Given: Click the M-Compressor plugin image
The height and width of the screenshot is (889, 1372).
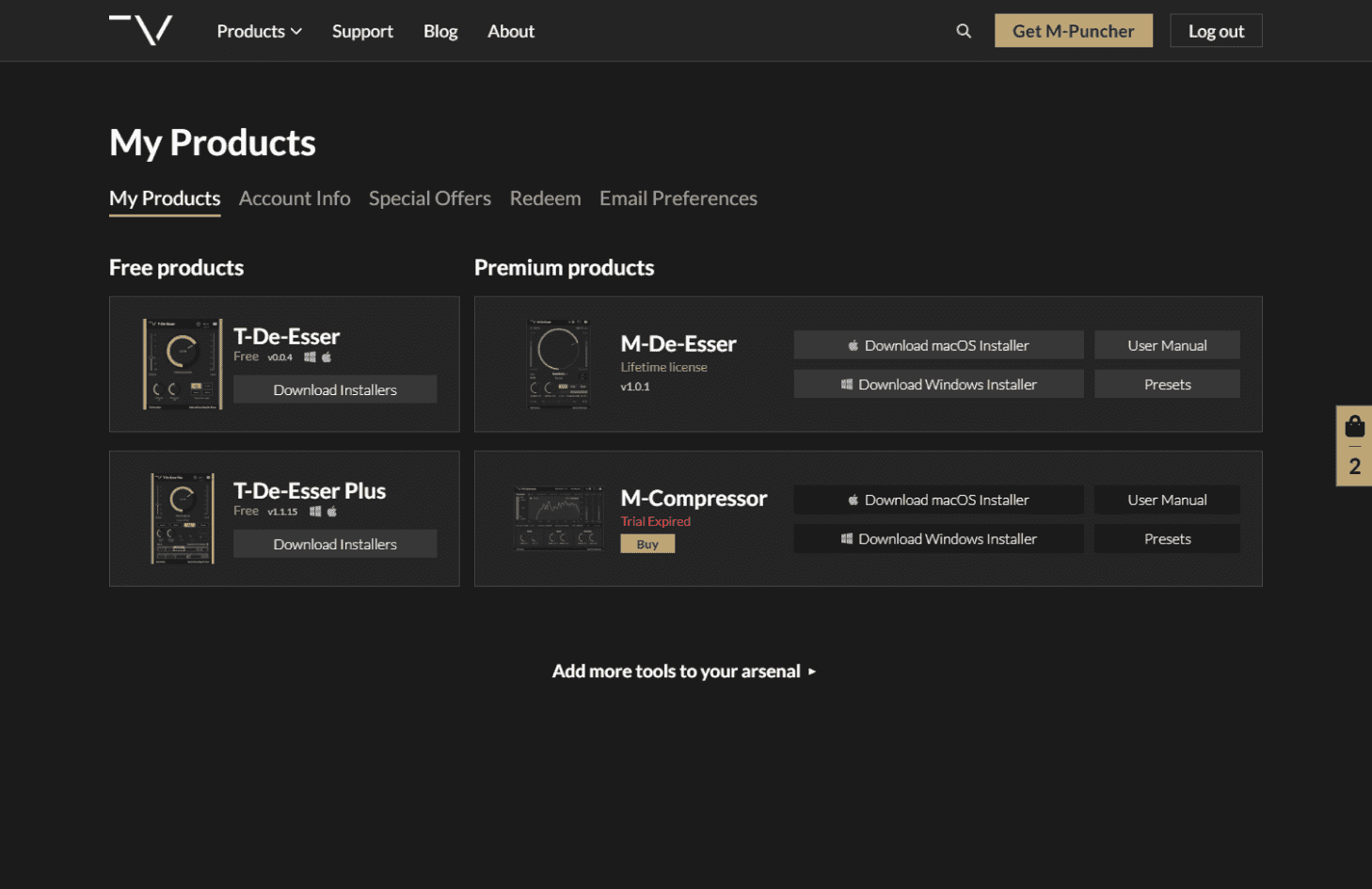Looking at the screenshot, I should [559, 518].
